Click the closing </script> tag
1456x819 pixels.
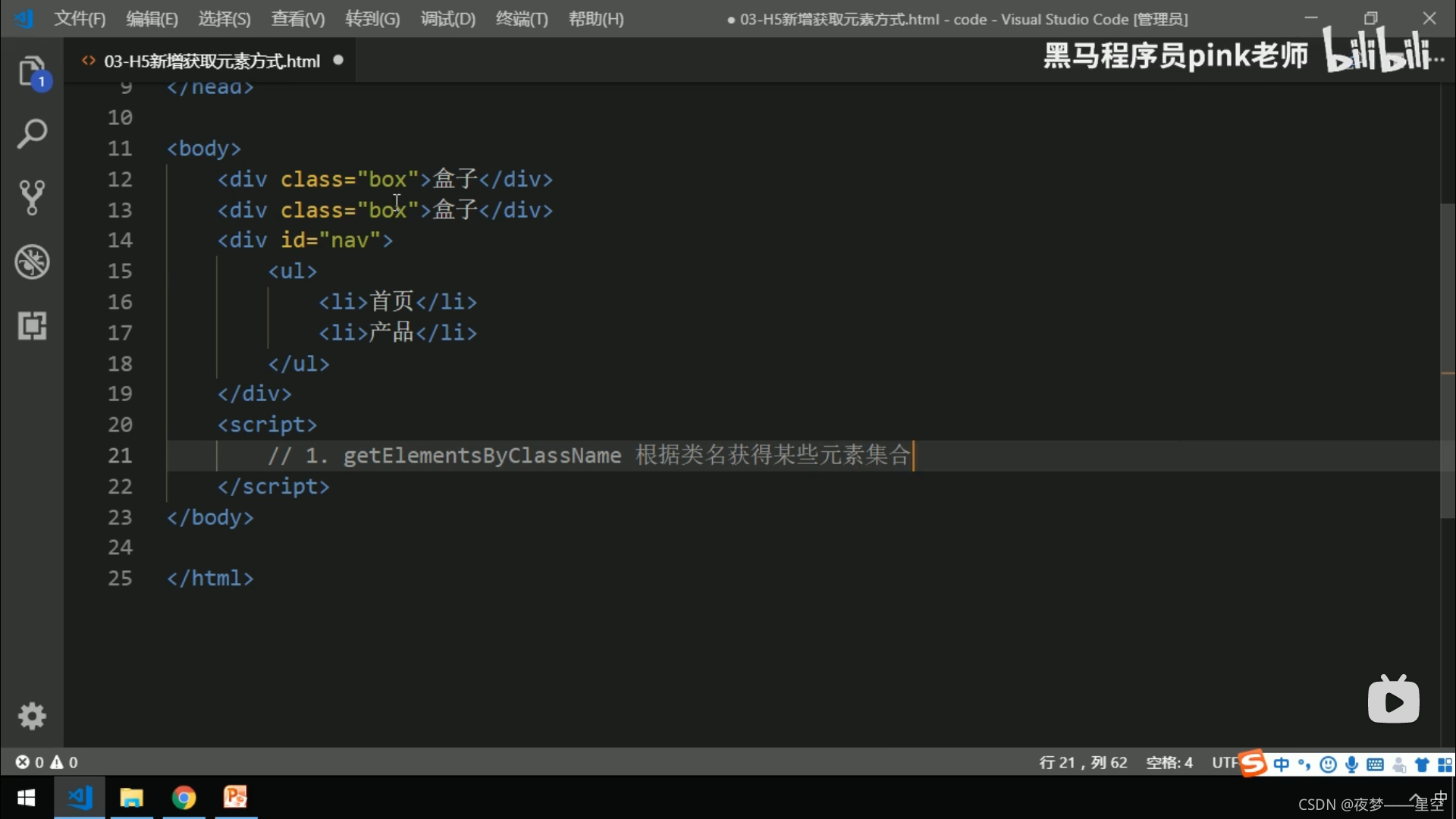[x=274, y=486]
